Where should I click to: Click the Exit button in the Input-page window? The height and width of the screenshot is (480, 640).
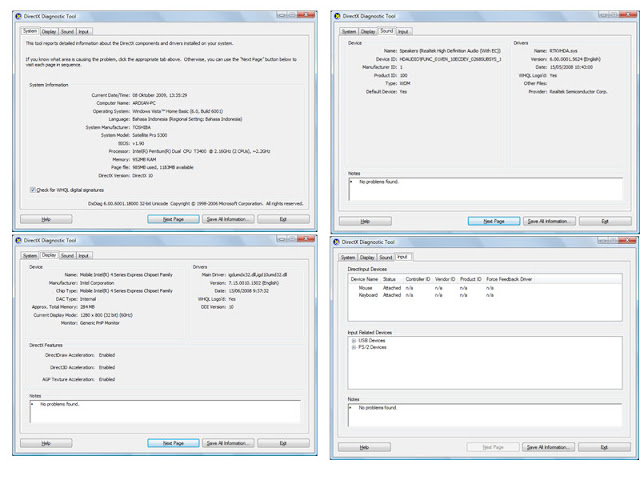(604, 447)
